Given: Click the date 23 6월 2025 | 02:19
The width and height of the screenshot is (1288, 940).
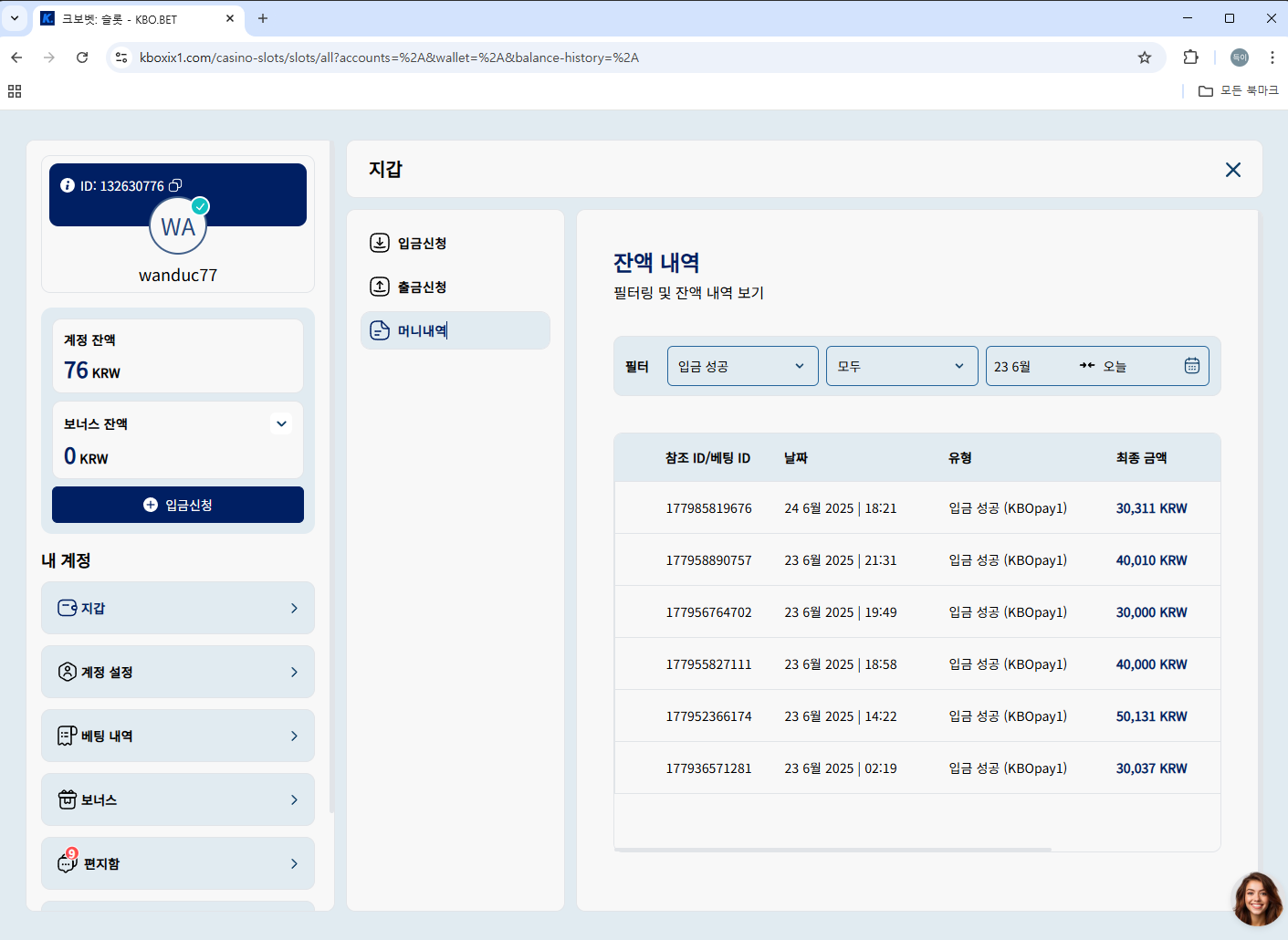Looking at the screenshot, I should click(841, 768).
